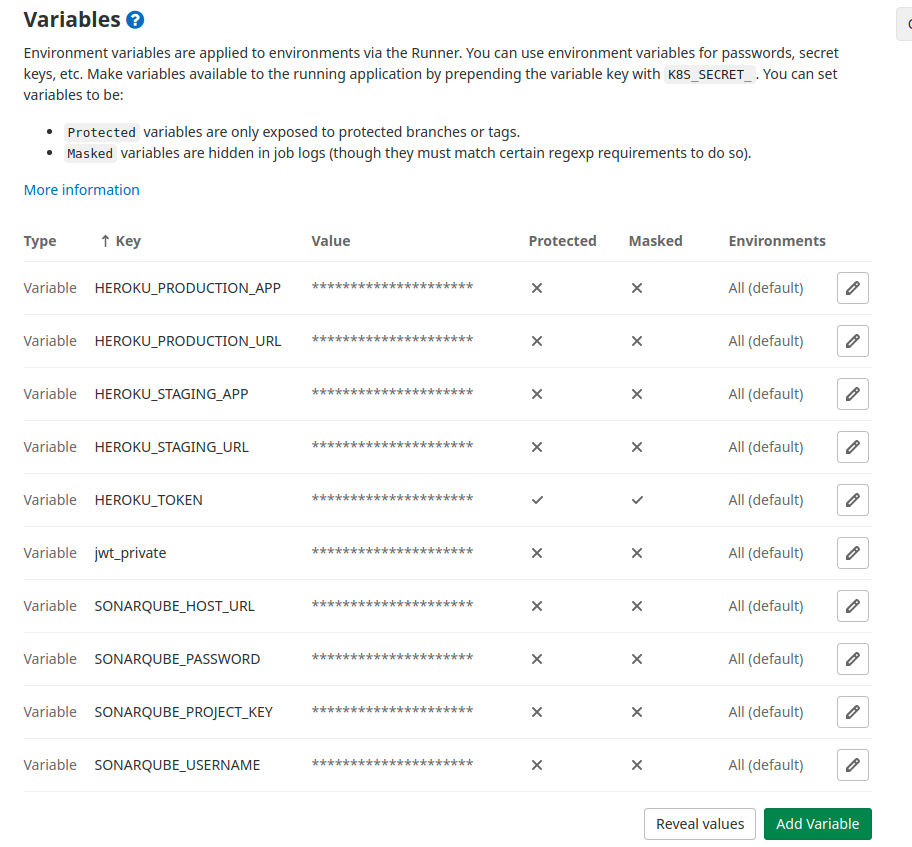Select the Value column header
Screen dimensions: 912x847
331,241
